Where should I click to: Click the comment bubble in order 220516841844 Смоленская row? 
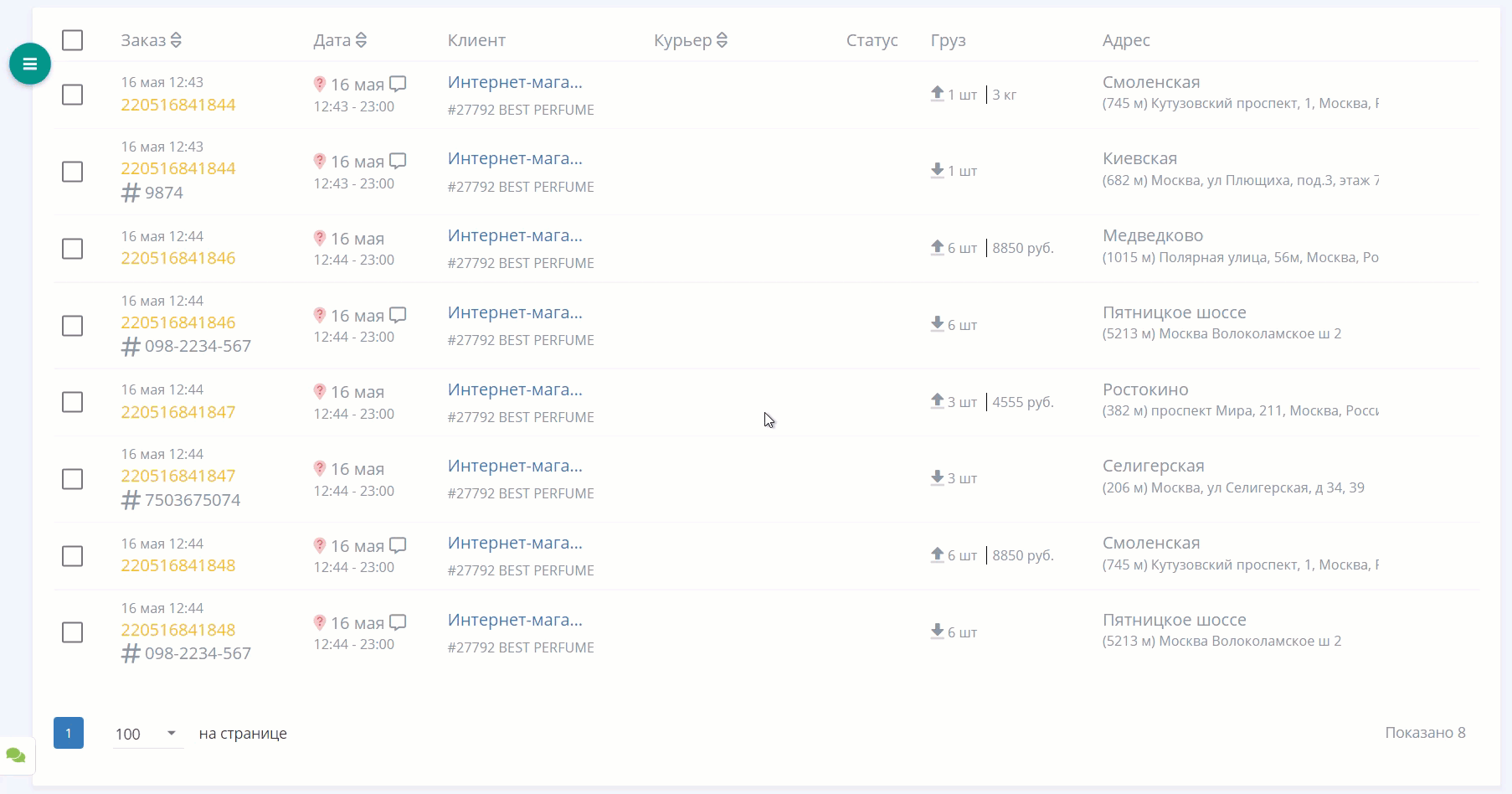[x=399, y=84]
